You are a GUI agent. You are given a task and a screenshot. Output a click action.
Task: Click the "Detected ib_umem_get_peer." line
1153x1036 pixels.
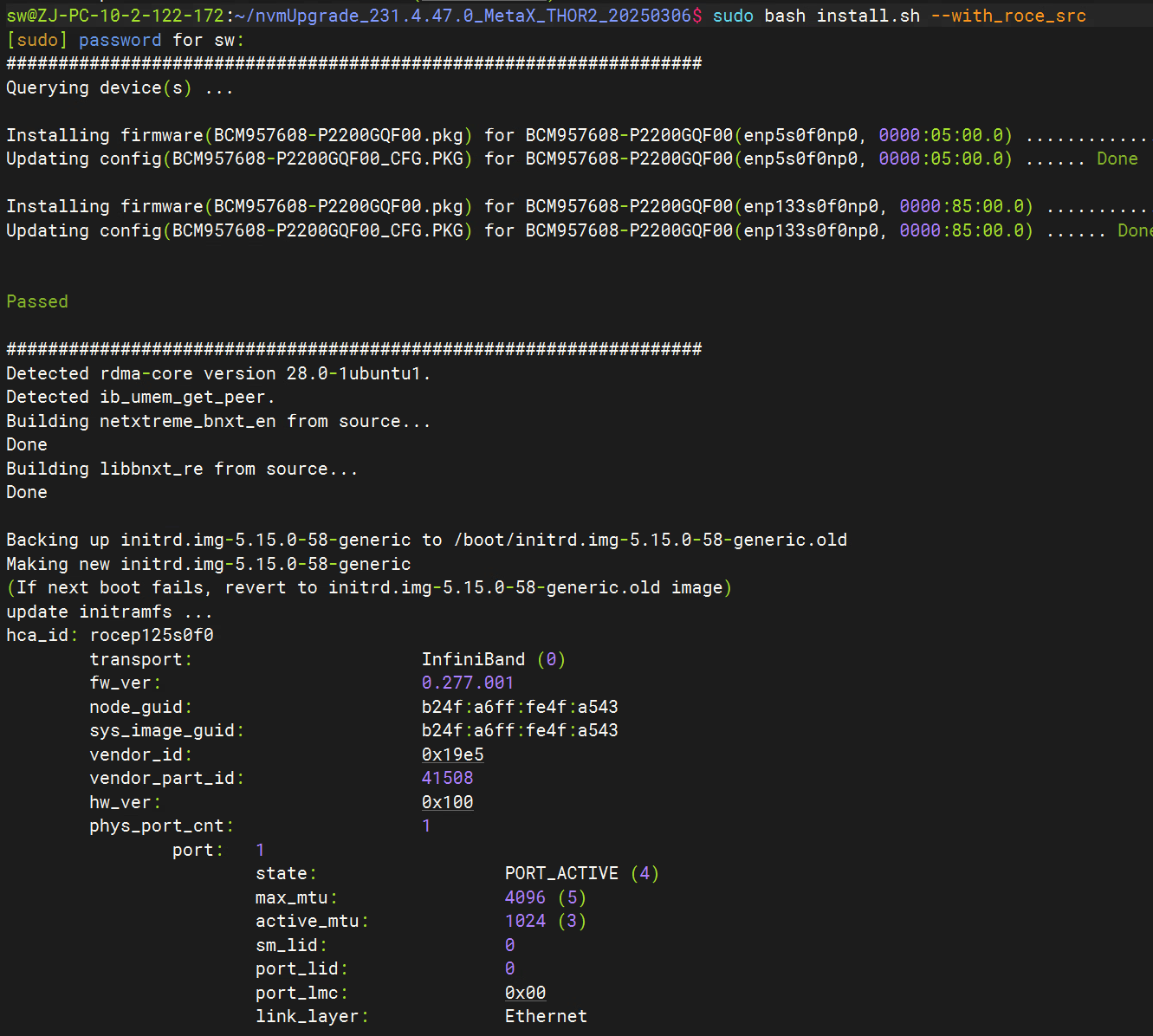(140, 397)
